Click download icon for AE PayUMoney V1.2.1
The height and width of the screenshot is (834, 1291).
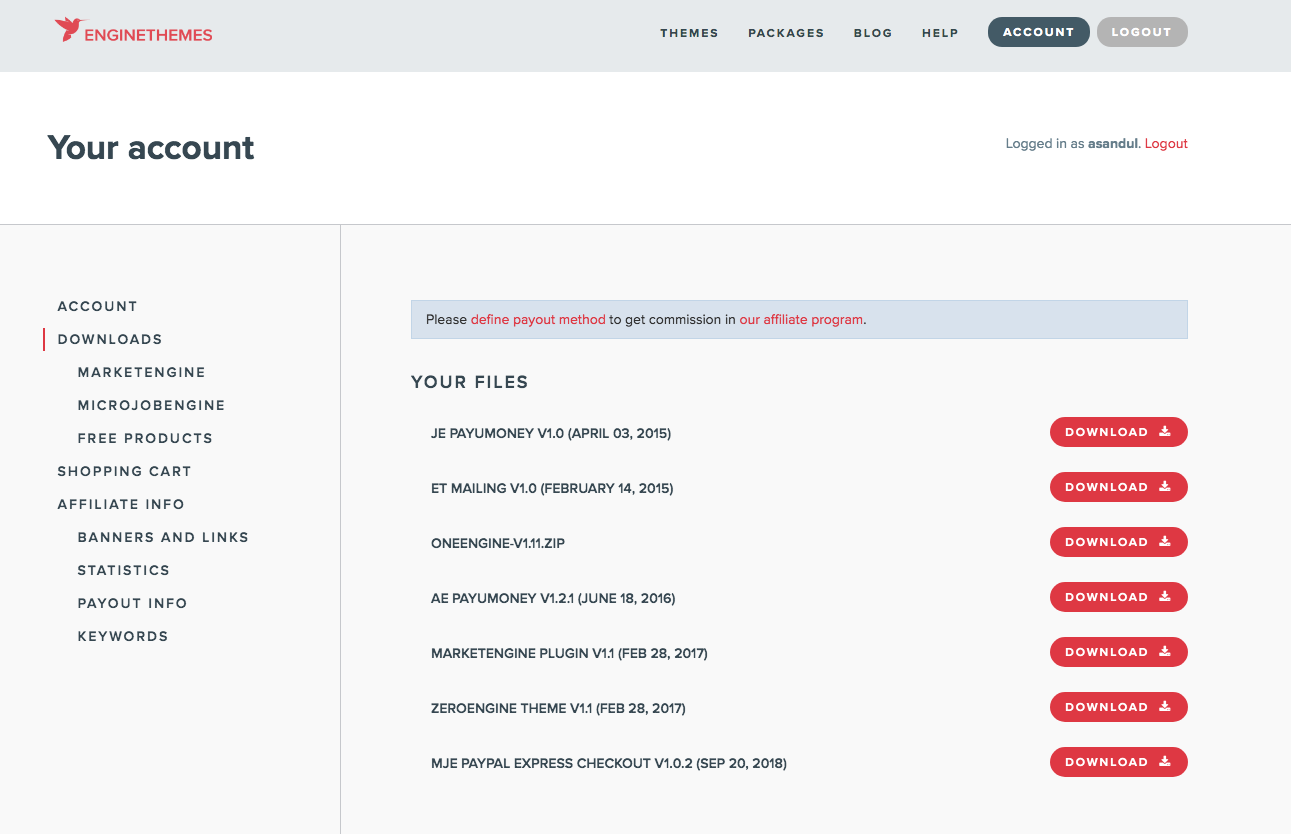click(x=1165, y=597)
